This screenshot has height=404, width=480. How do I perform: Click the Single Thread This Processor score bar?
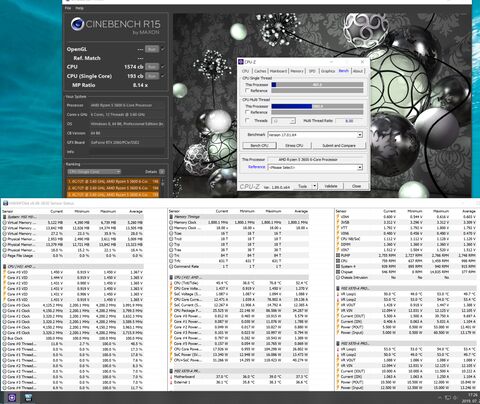coord(317,85)
